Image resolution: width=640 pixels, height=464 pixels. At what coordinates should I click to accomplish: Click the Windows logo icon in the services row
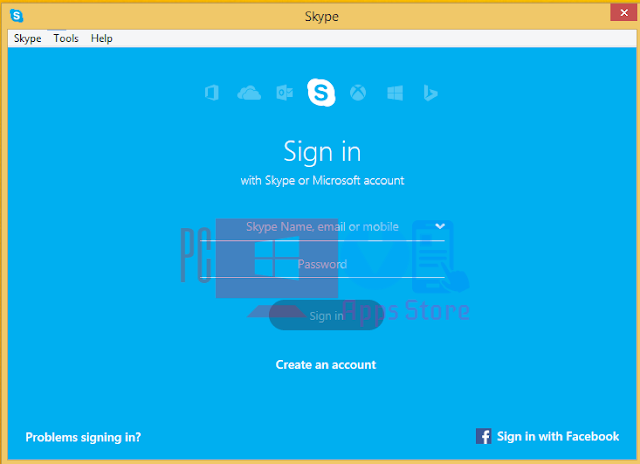(x=395, y=93)
